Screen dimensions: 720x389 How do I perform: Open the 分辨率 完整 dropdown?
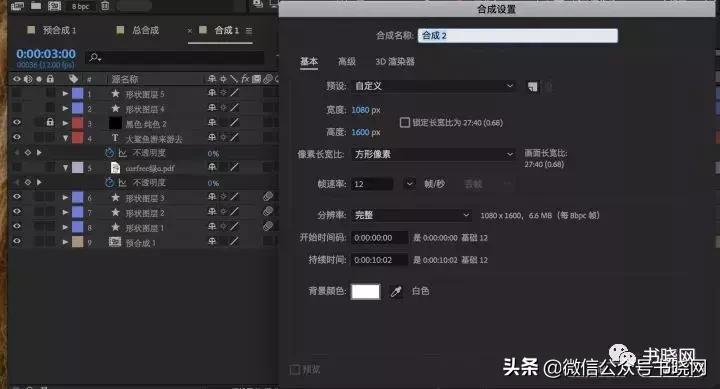(x=411, y=215)
